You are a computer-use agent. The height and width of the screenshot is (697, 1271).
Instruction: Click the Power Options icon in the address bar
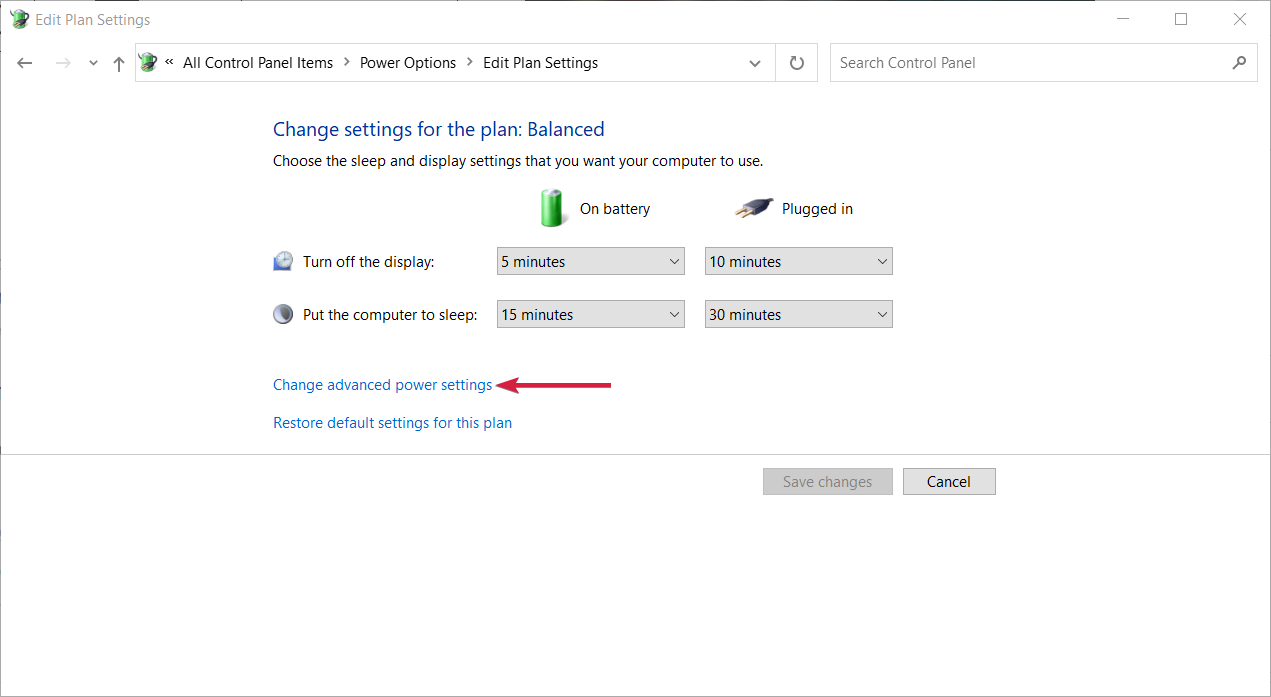[x=148, y=62]
